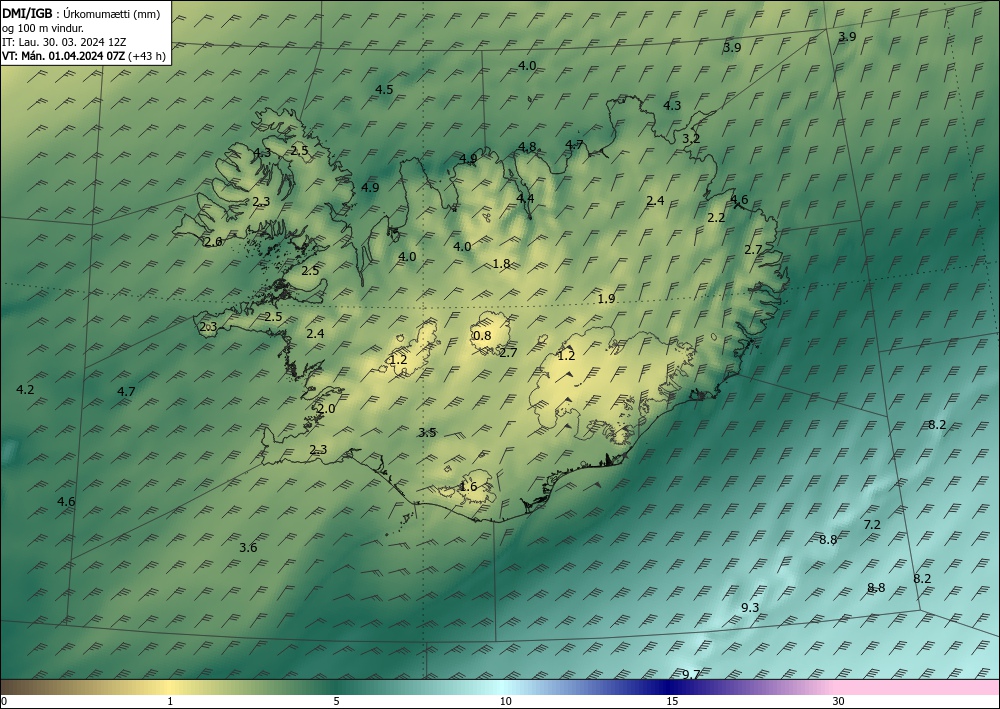Click the 1 tick on the color scale
Viewport: 1000px width, 709px height.
point(170,701)
